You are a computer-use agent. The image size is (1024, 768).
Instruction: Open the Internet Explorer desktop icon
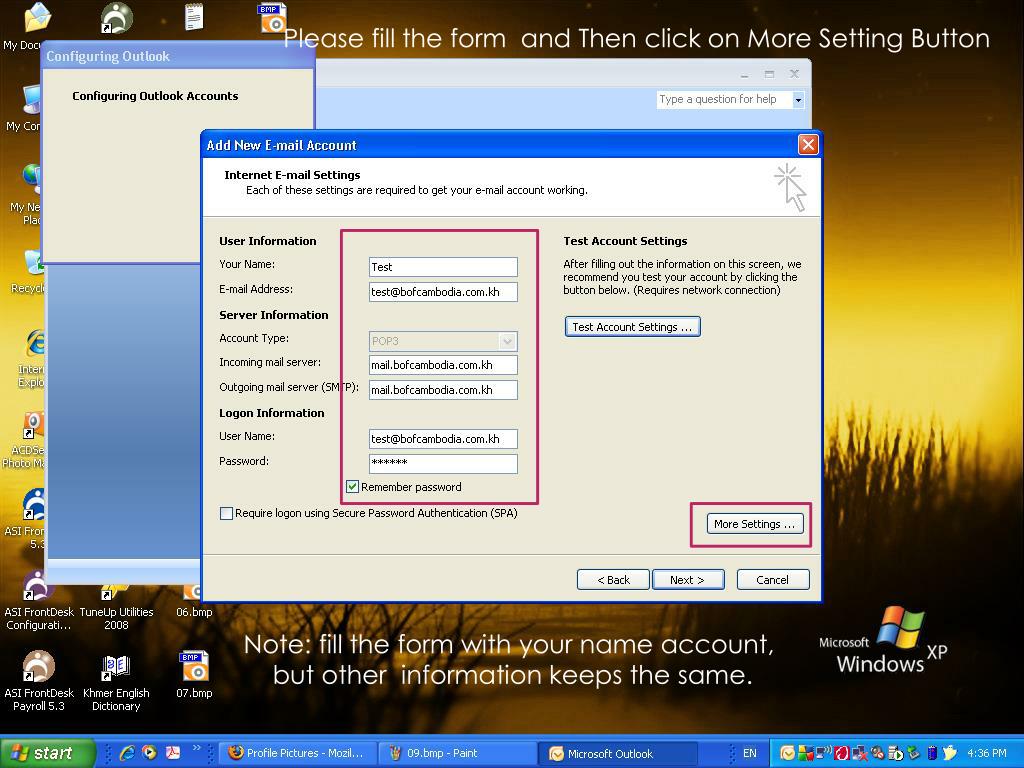(34, 359)
